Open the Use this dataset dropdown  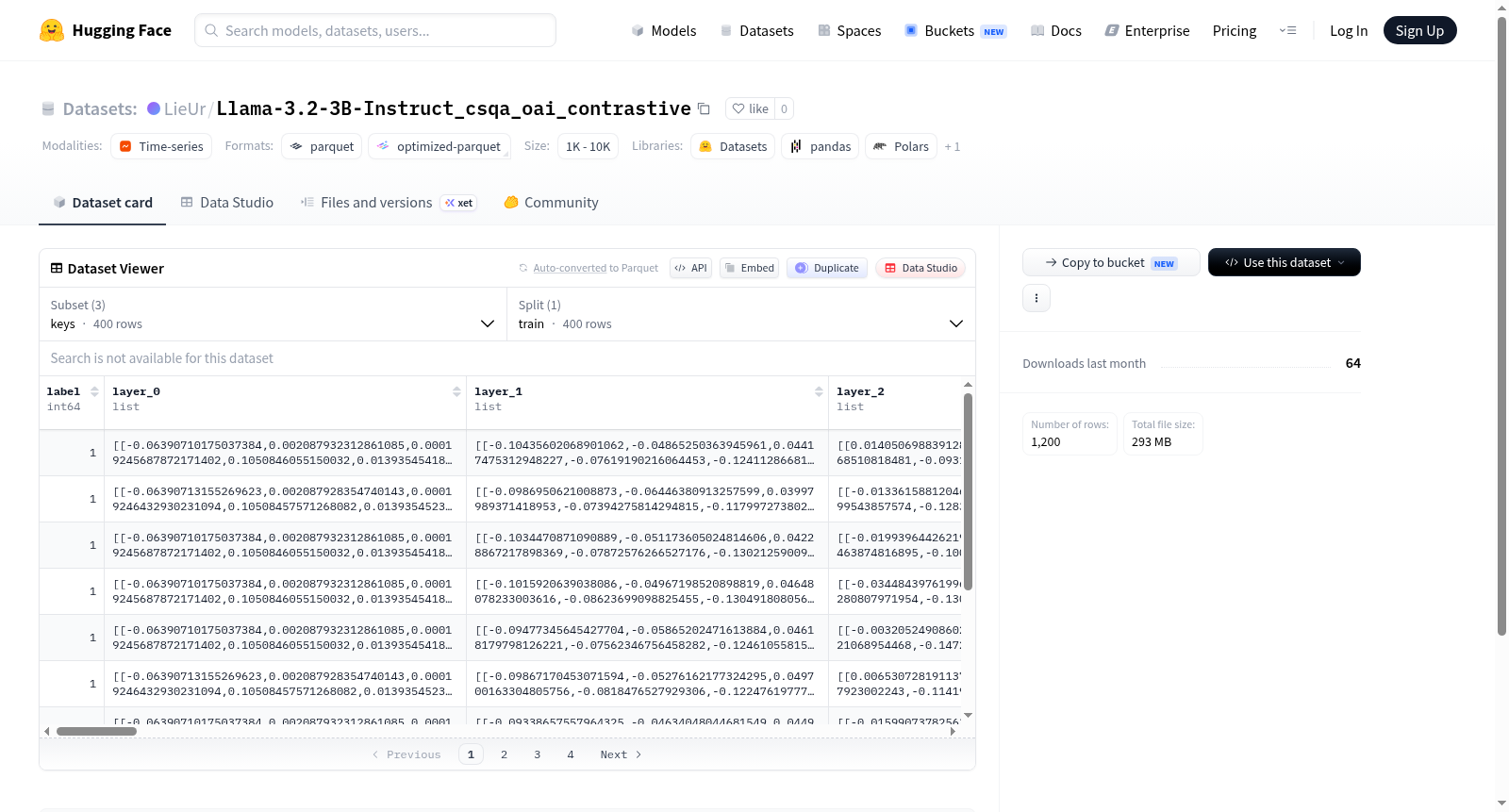1284,262
